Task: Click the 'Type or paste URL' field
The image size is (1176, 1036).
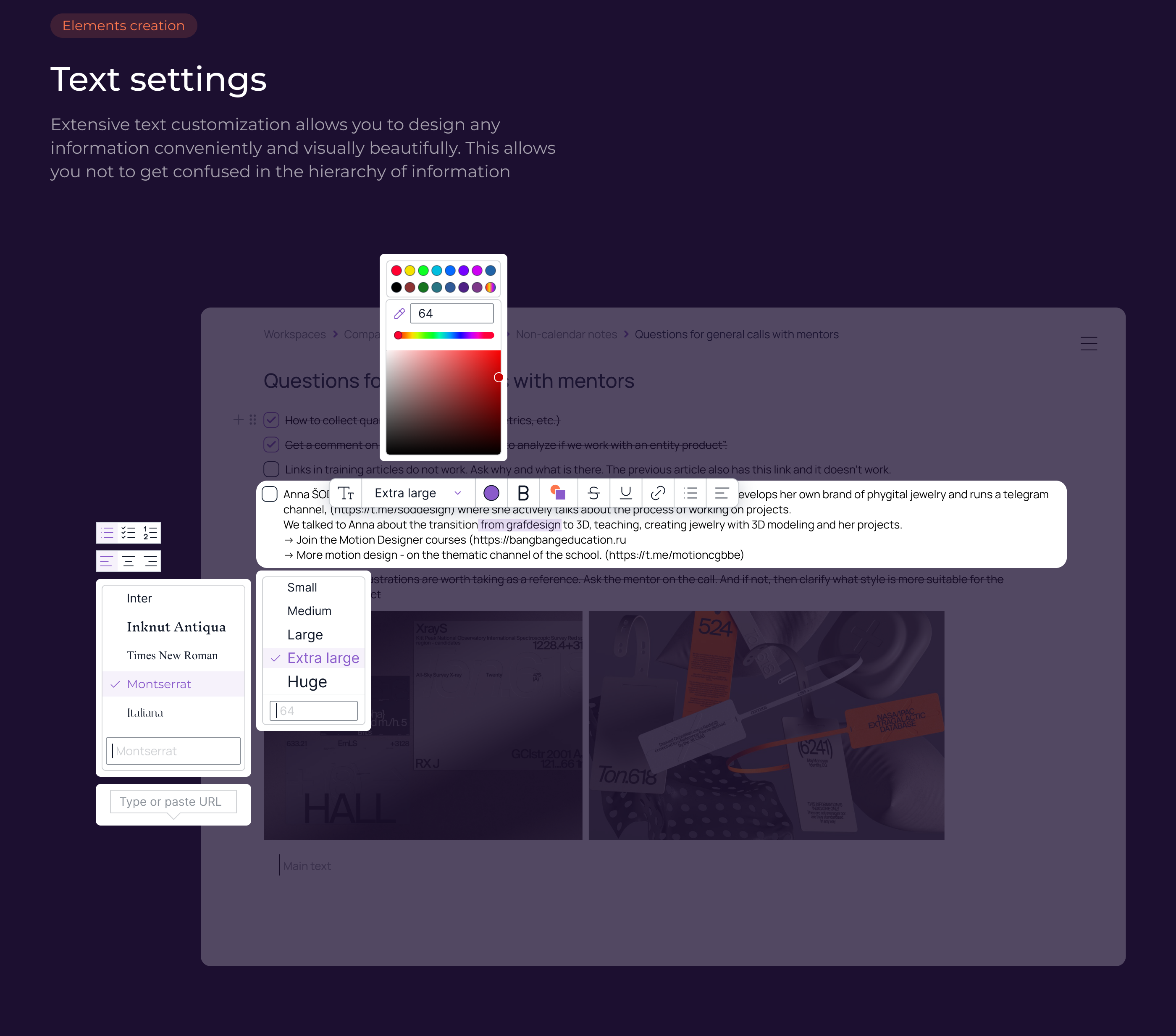Action: pyautogui.click(x=173, y=802)
